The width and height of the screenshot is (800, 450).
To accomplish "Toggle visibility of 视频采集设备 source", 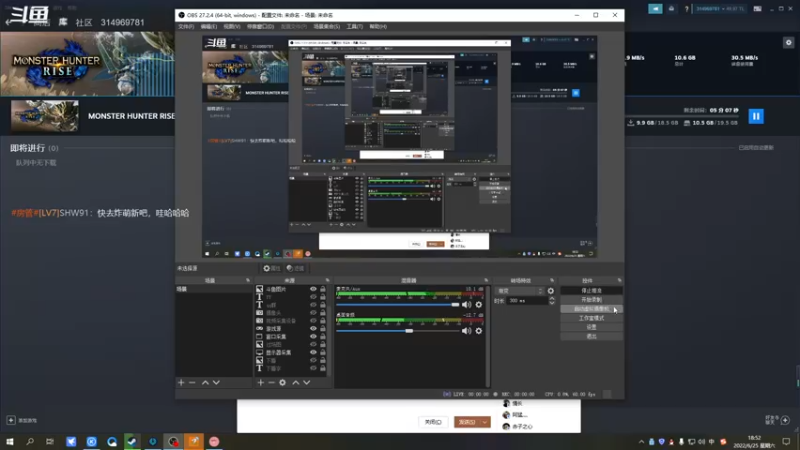I will point(313,320).
